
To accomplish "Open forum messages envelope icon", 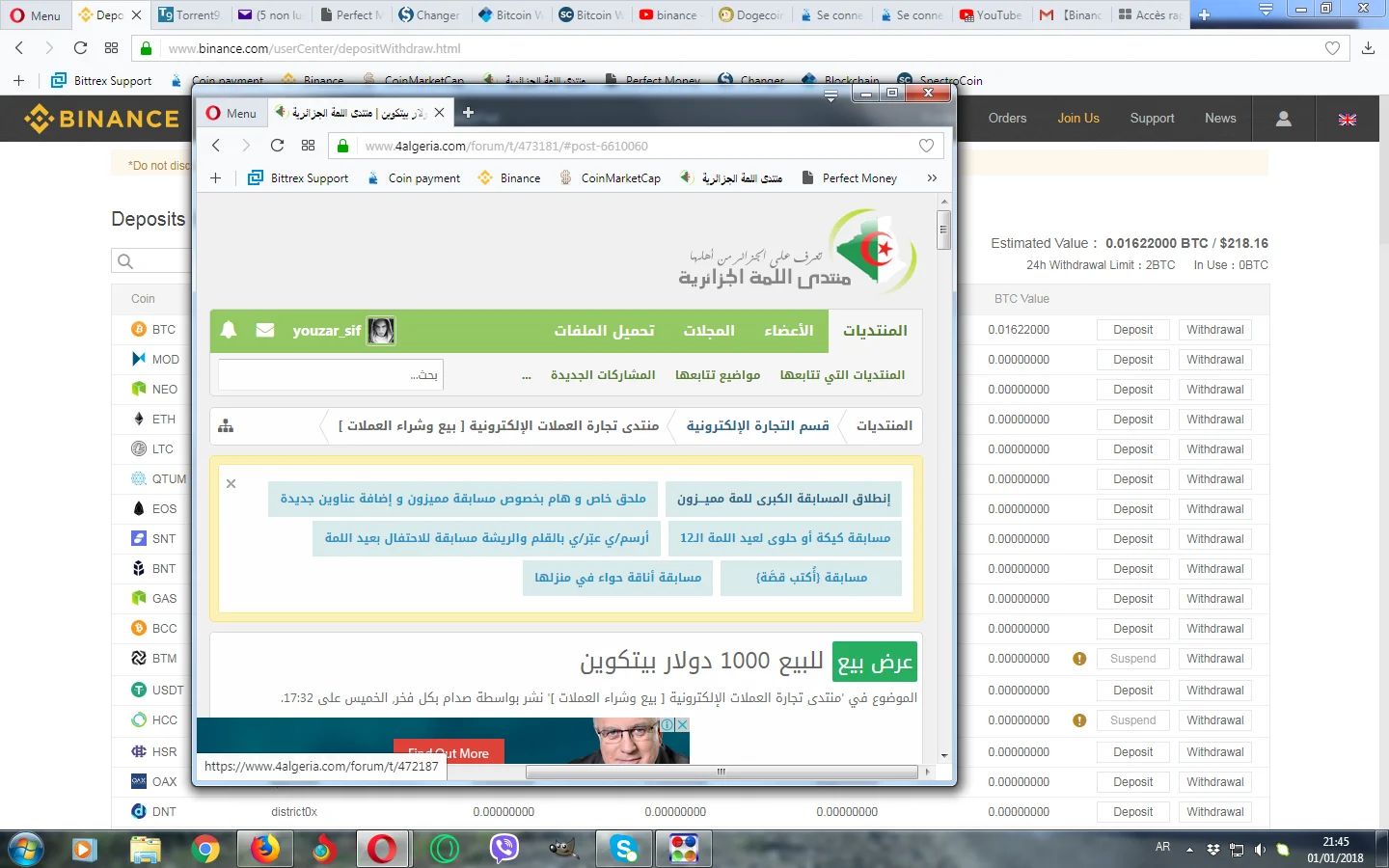I will [x=265, y=330].
